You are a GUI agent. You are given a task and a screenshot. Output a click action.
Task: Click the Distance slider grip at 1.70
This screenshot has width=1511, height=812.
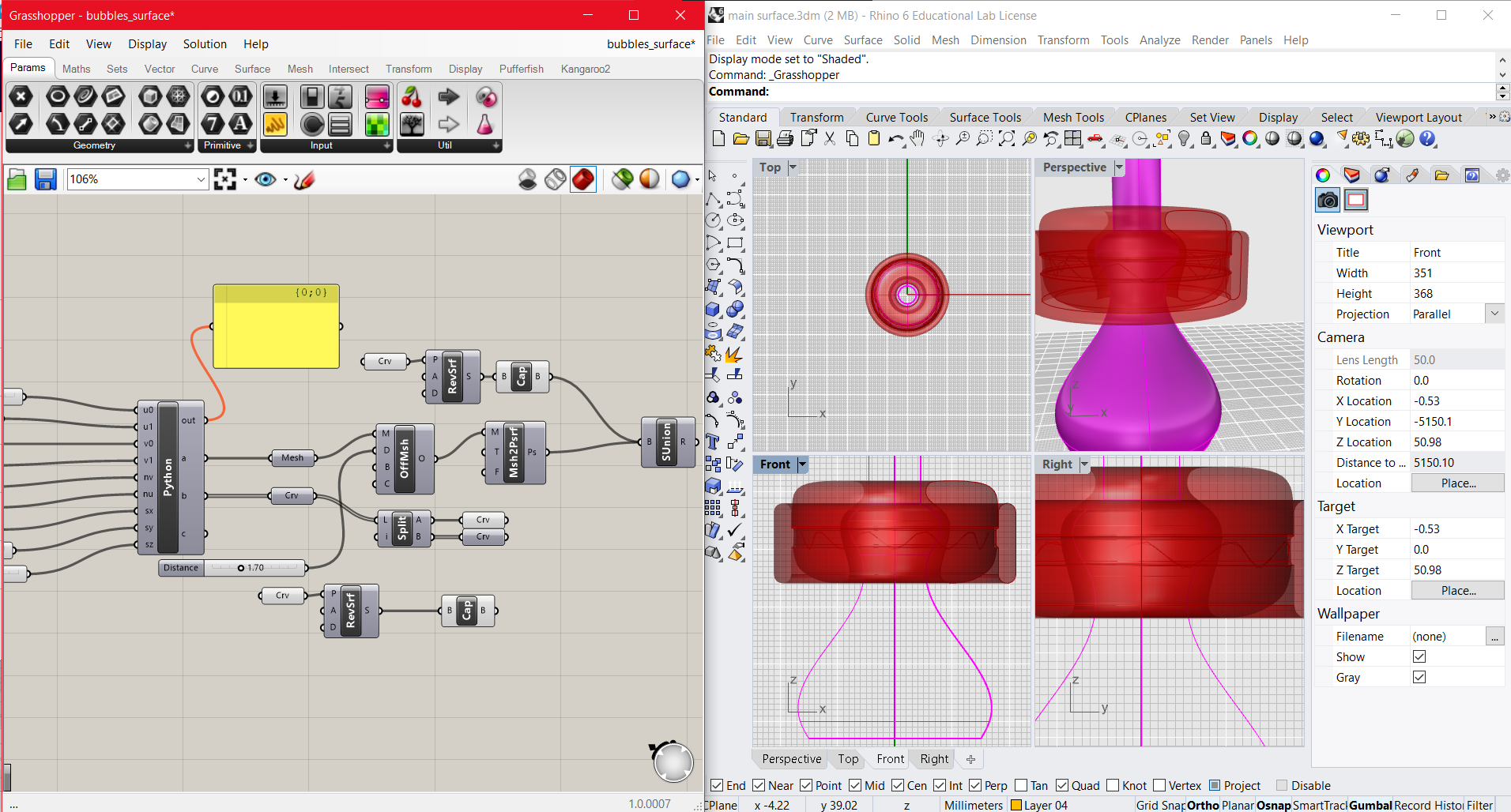241,568
